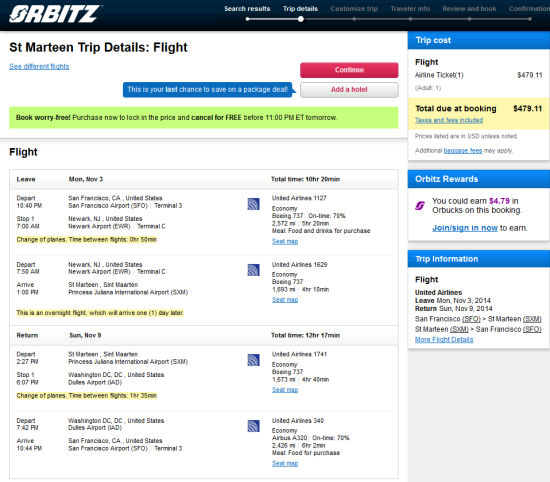Click United logo beside flight 1629
Image resolution: width=550 pixels, height=482 pixels.
(x=253, y=270)
